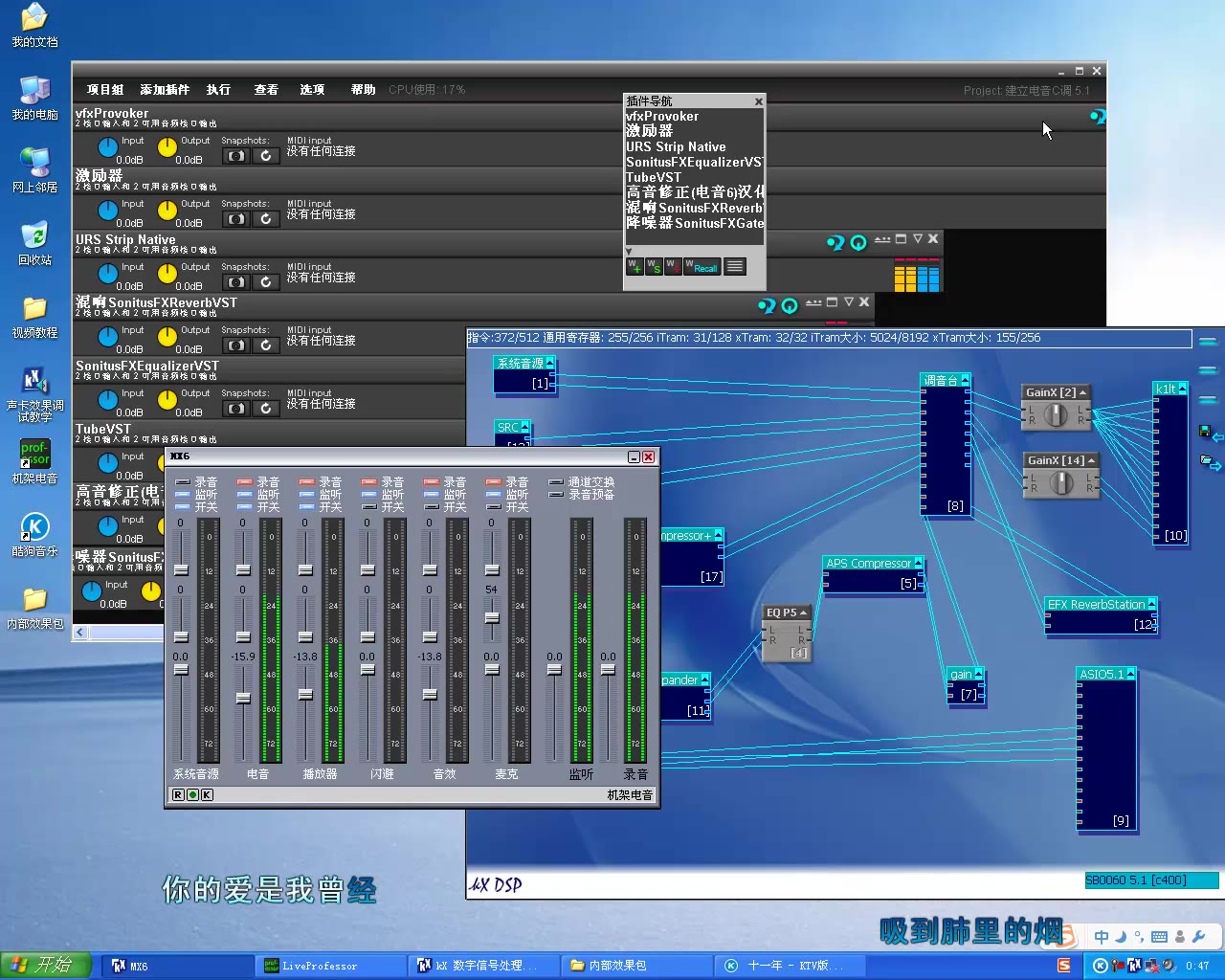Click the snapshot camera icon for vfxProvoker
1225x980 pixels.
point(235,156)
